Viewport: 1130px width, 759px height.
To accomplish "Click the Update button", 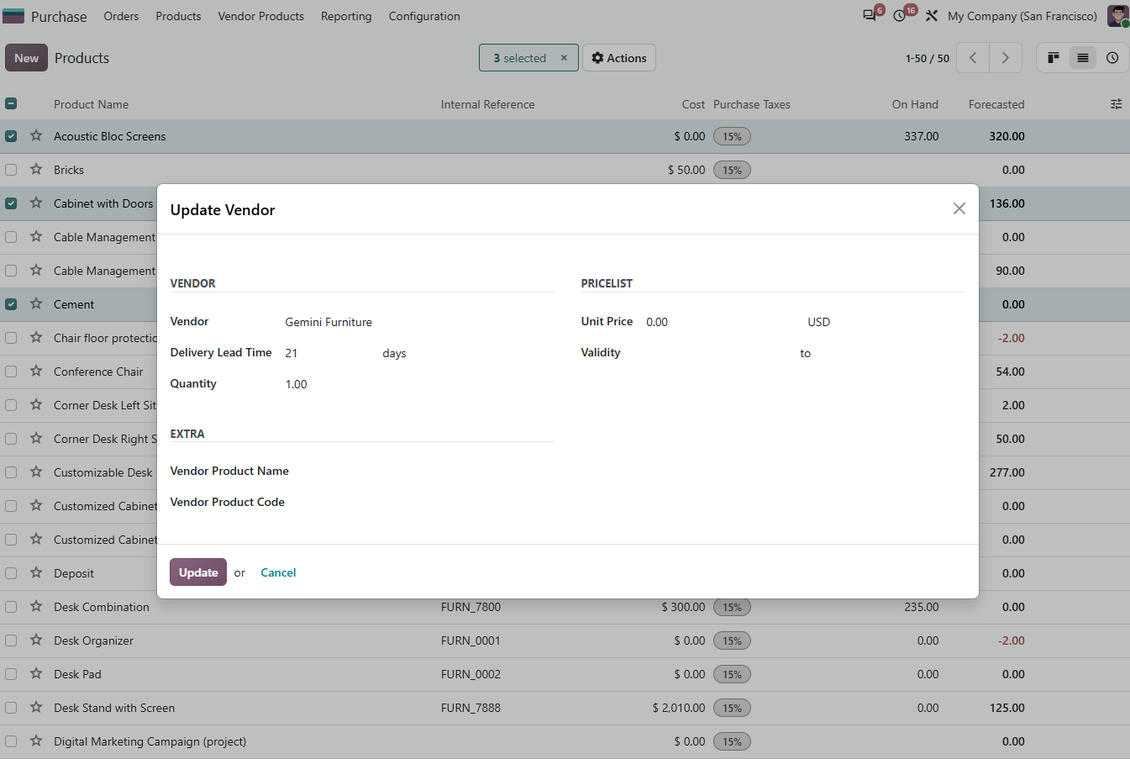I will 198,572.
